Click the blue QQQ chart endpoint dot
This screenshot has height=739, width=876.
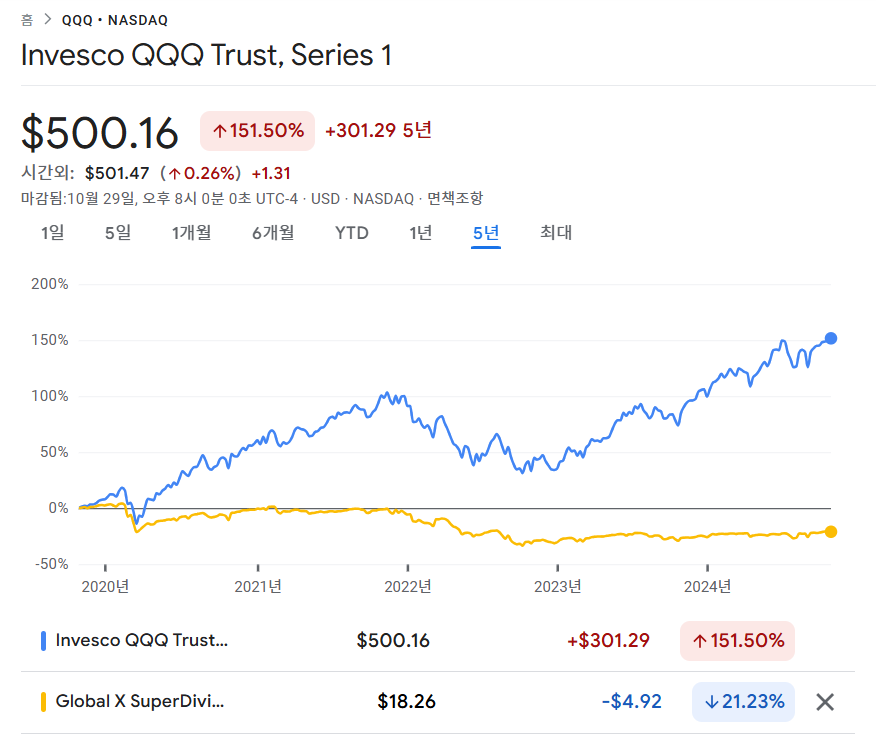click(831, 338)
